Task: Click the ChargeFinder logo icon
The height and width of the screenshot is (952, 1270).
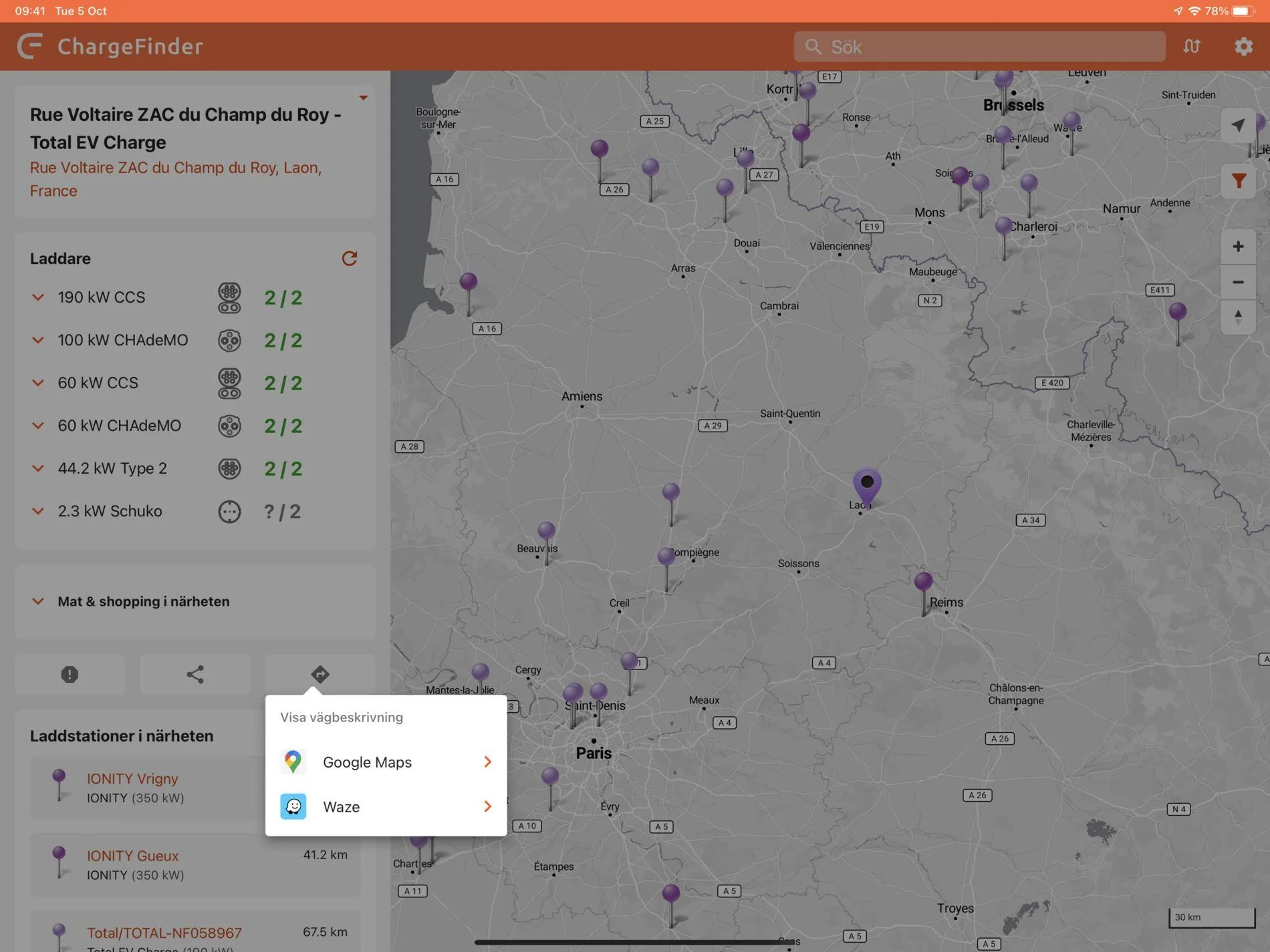Action: click(29, 46)
